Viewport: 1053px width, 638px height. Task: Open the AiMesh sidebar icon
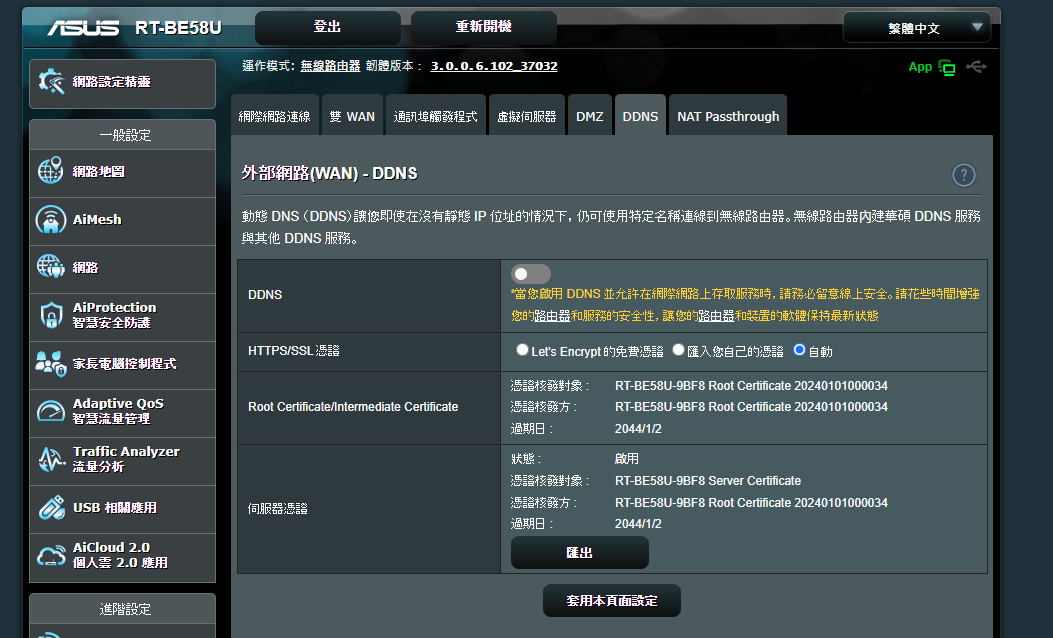pos(50,220)
